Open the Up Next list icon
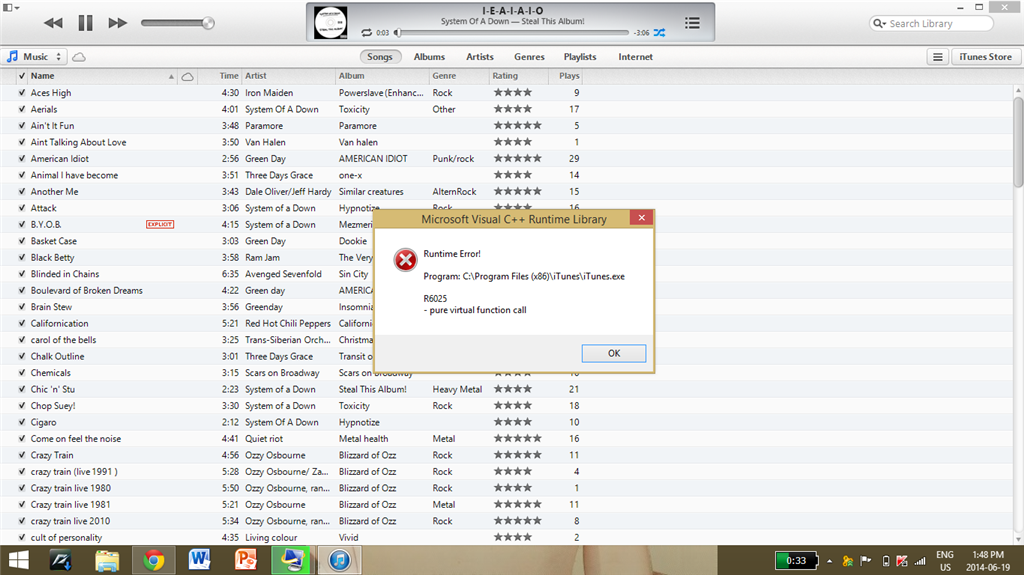Screen dimensions: 1024x575 pos(692,23)
